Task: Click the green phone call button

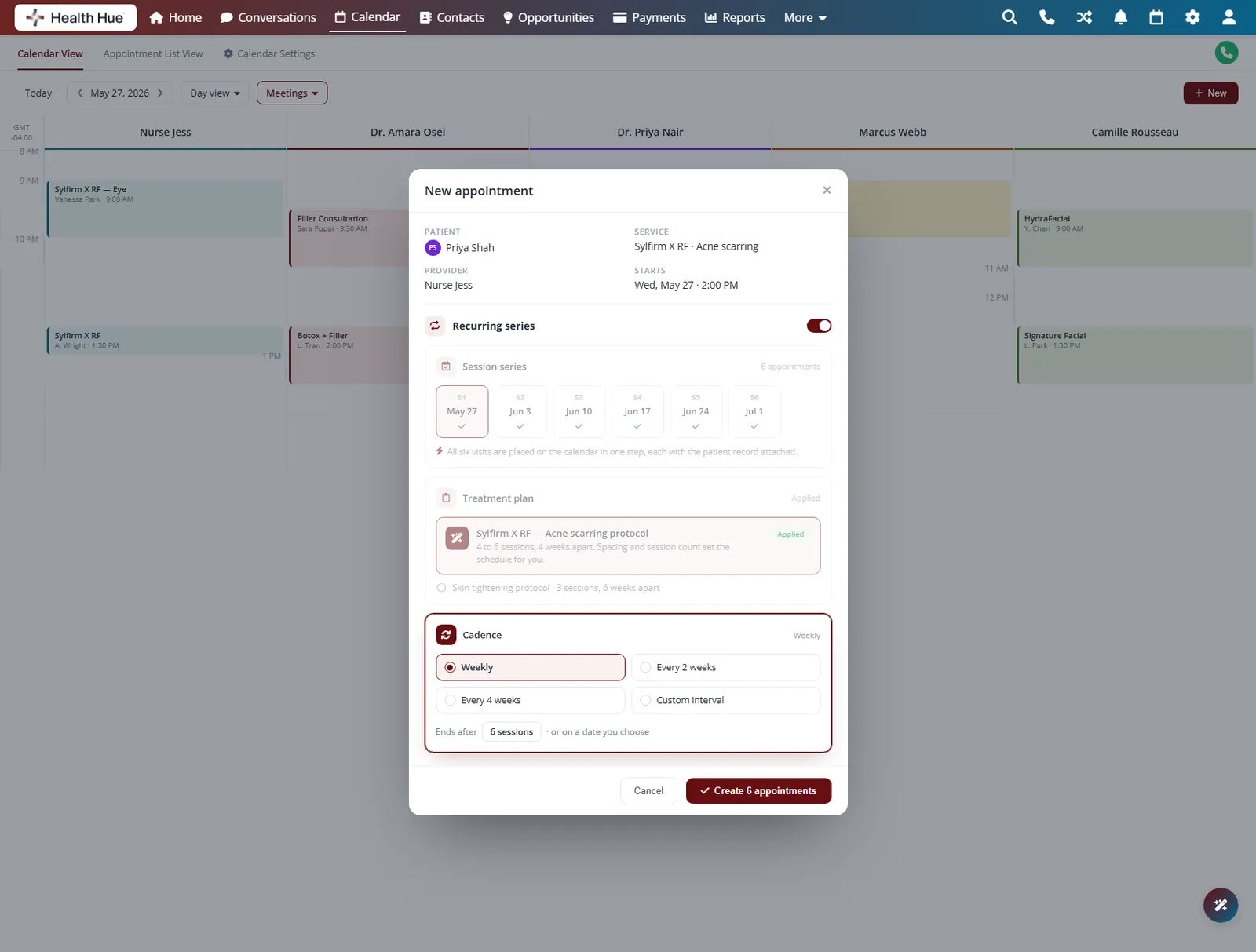Action: pos(1226,53)
